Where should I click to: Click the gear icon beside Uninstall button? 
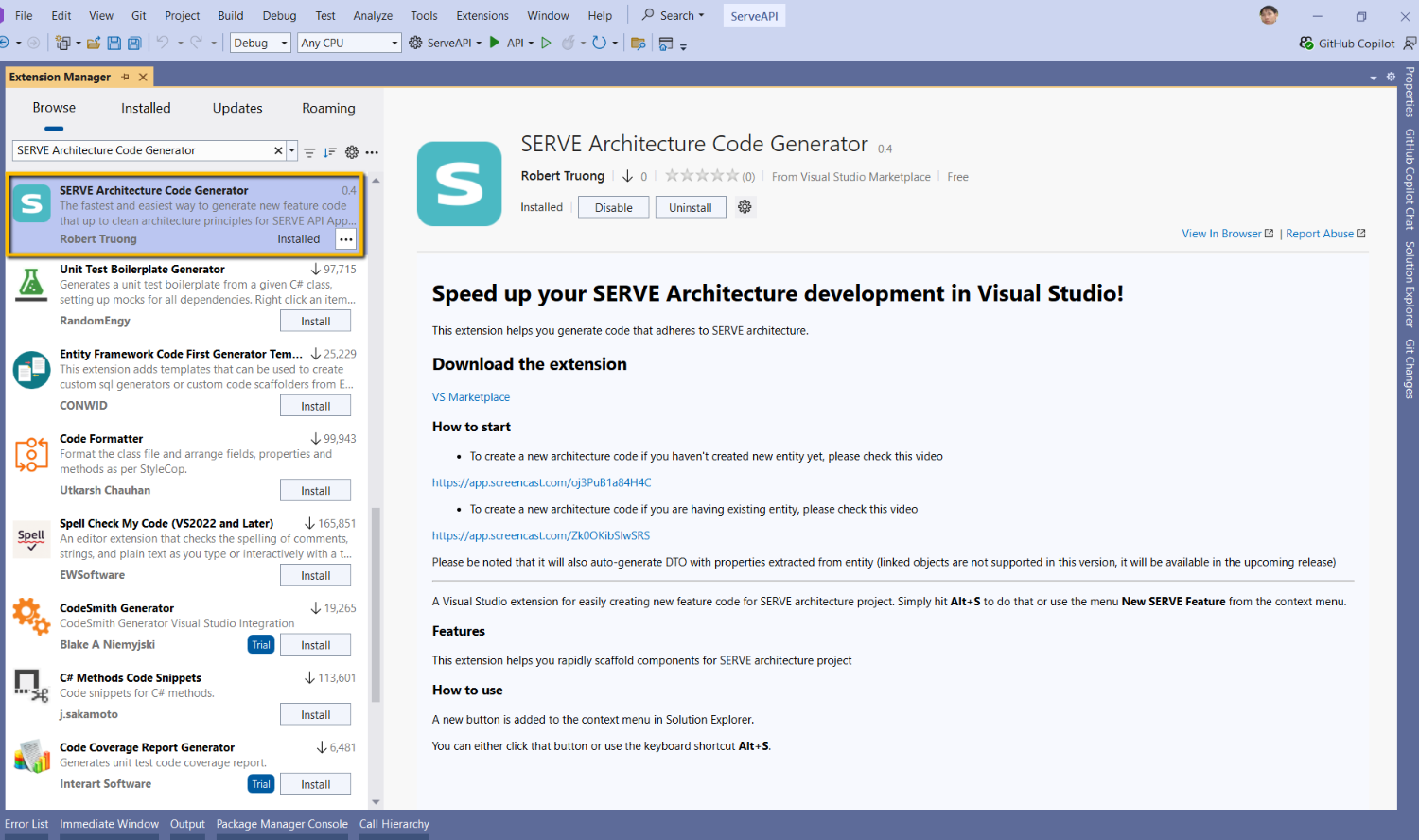point(745,207)
